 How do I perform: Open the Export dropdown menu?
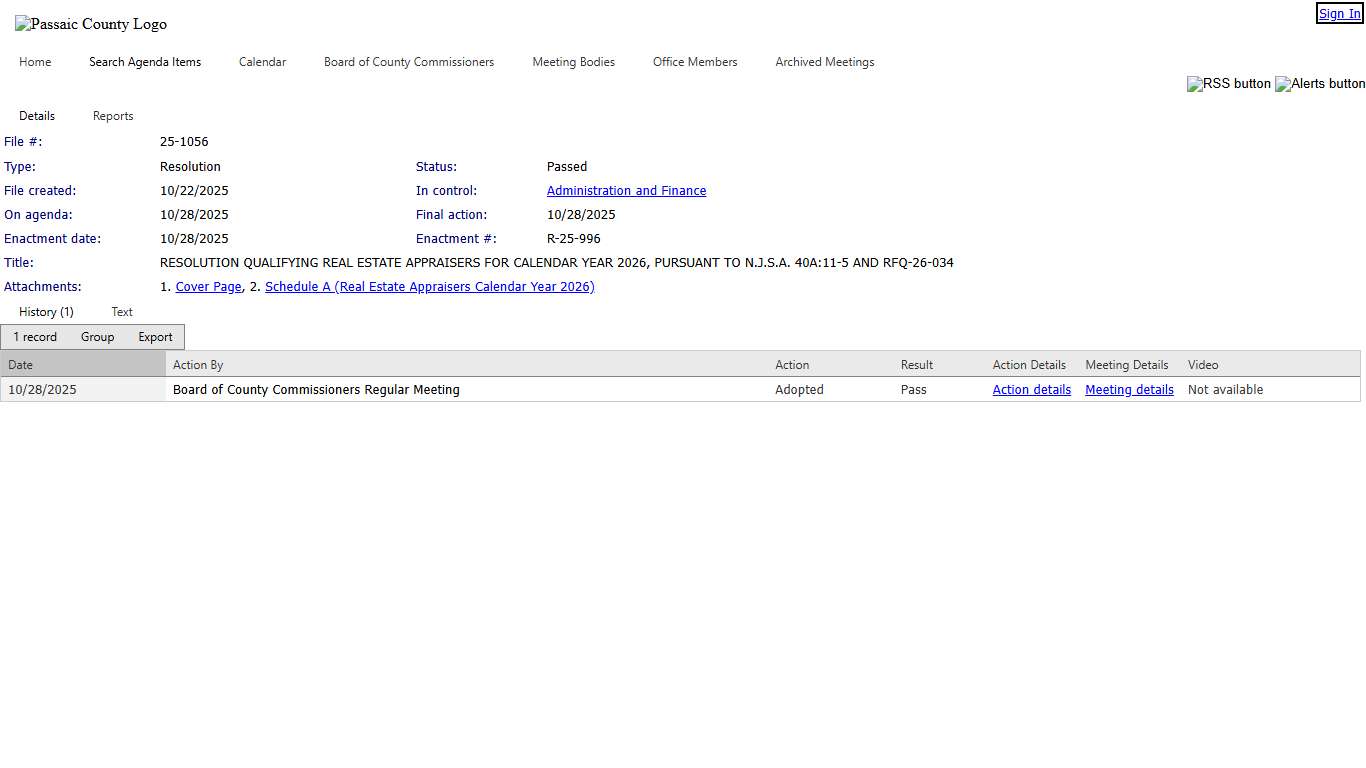pos(155,337)
